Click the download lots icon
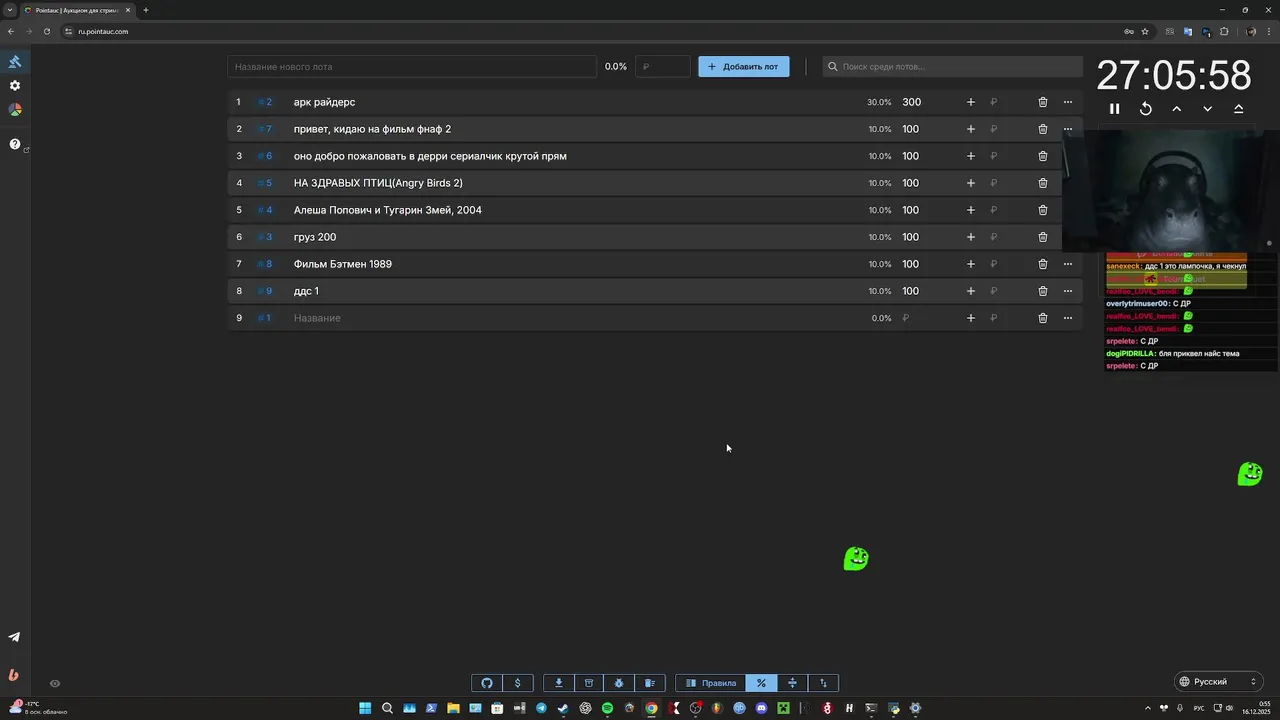 click(559, 683)
